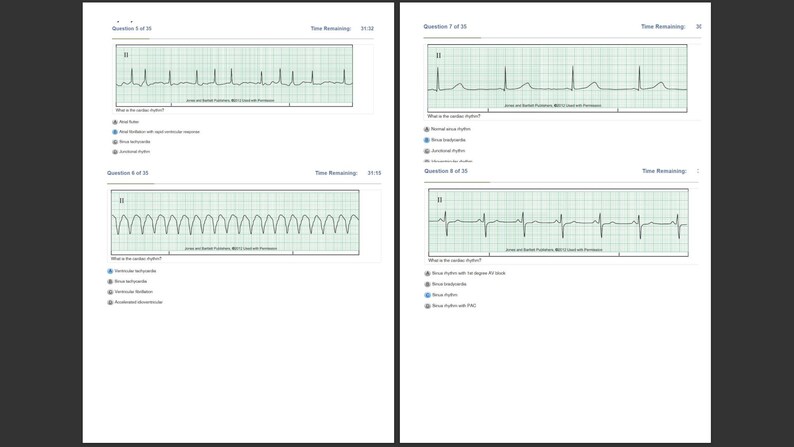
Task: Click the lead II label in Question 7 strip
Action: [x=439, y=56]
